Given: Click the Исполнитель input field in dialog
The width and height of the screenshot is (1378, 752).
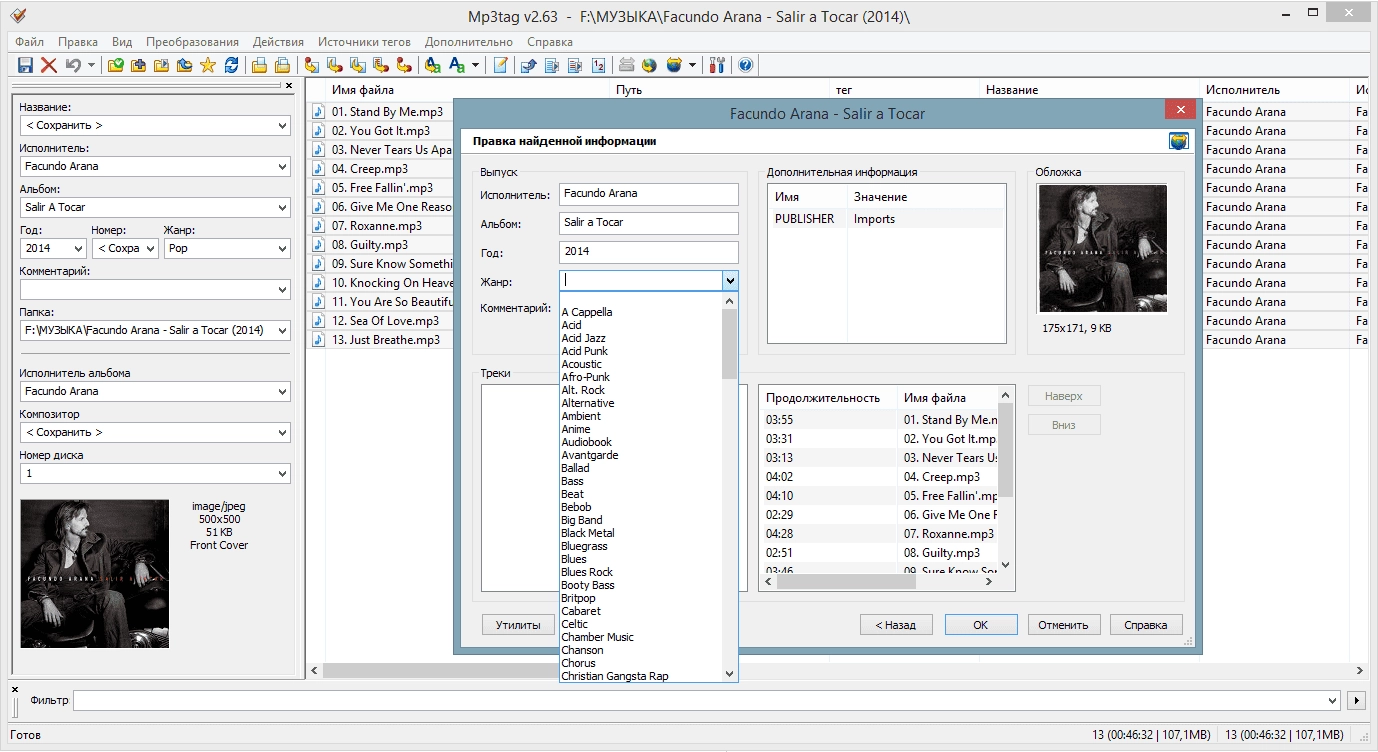Looking at the screenshot, I should click(648, 194).
